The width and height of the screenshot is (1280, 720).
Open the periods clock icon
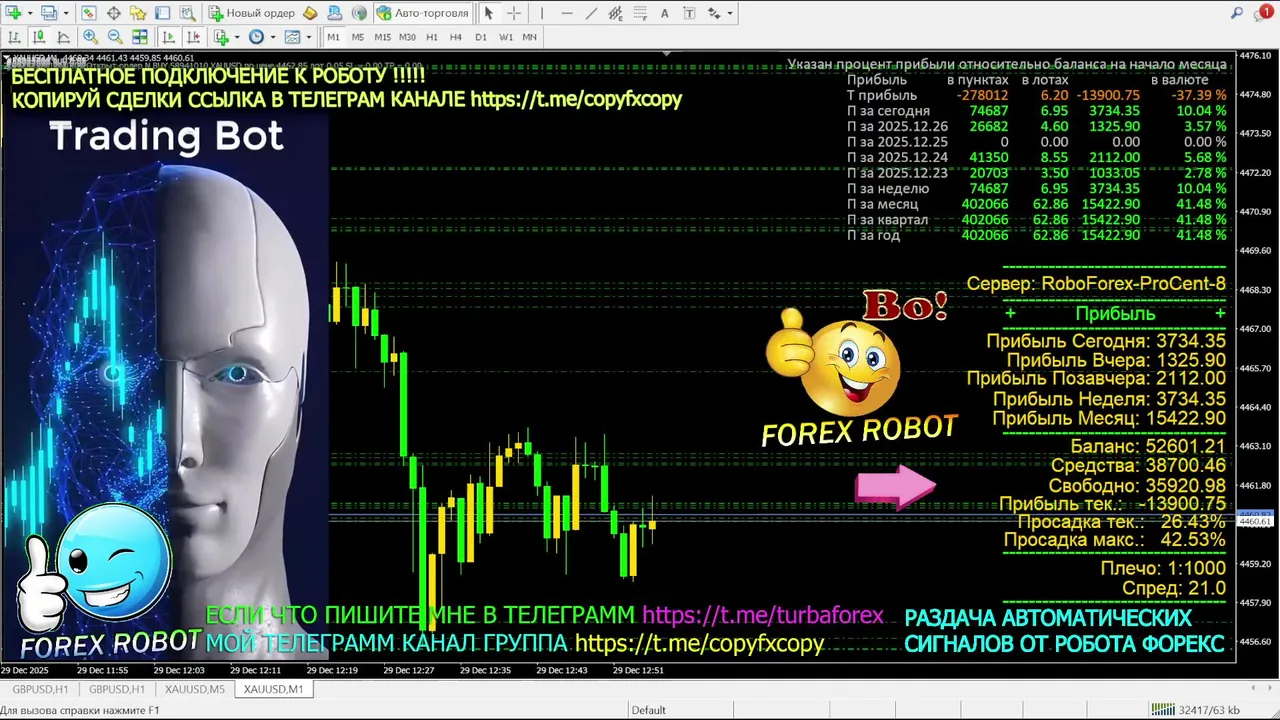pyautogui.click(x=256, y=37)
